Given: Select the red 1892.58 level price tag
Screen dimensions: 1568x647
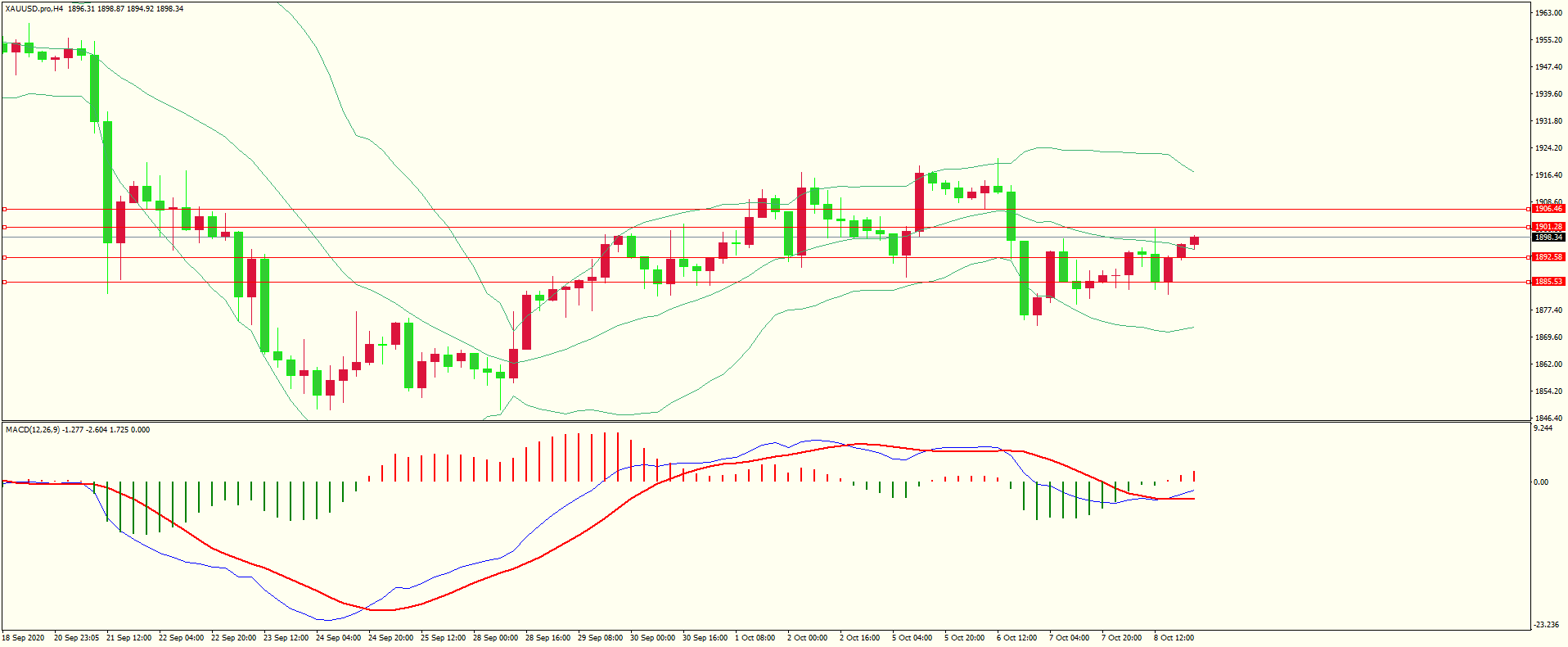Looking at the screenshot, I should coord(1548,257).
